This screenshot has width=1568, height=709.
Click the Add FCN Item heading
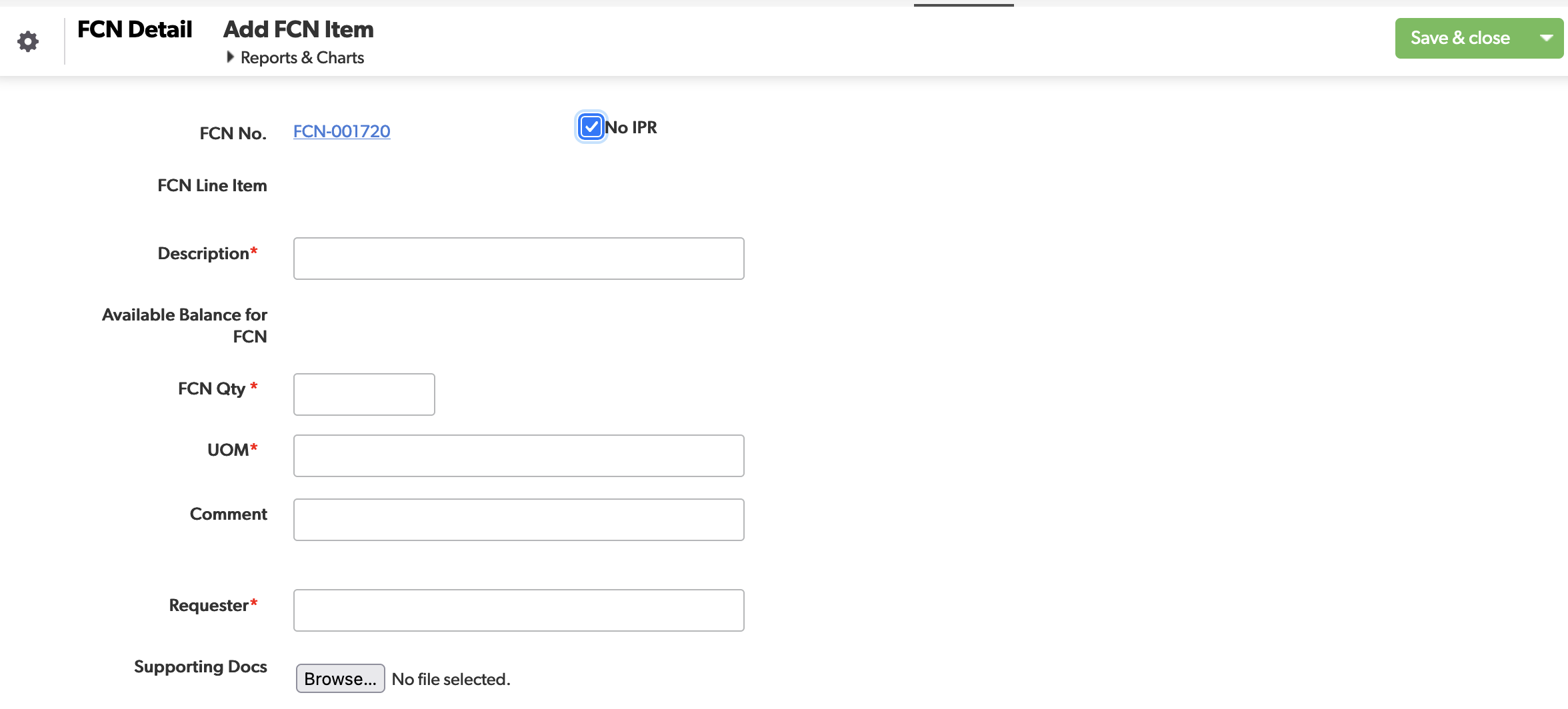point(298,29)
